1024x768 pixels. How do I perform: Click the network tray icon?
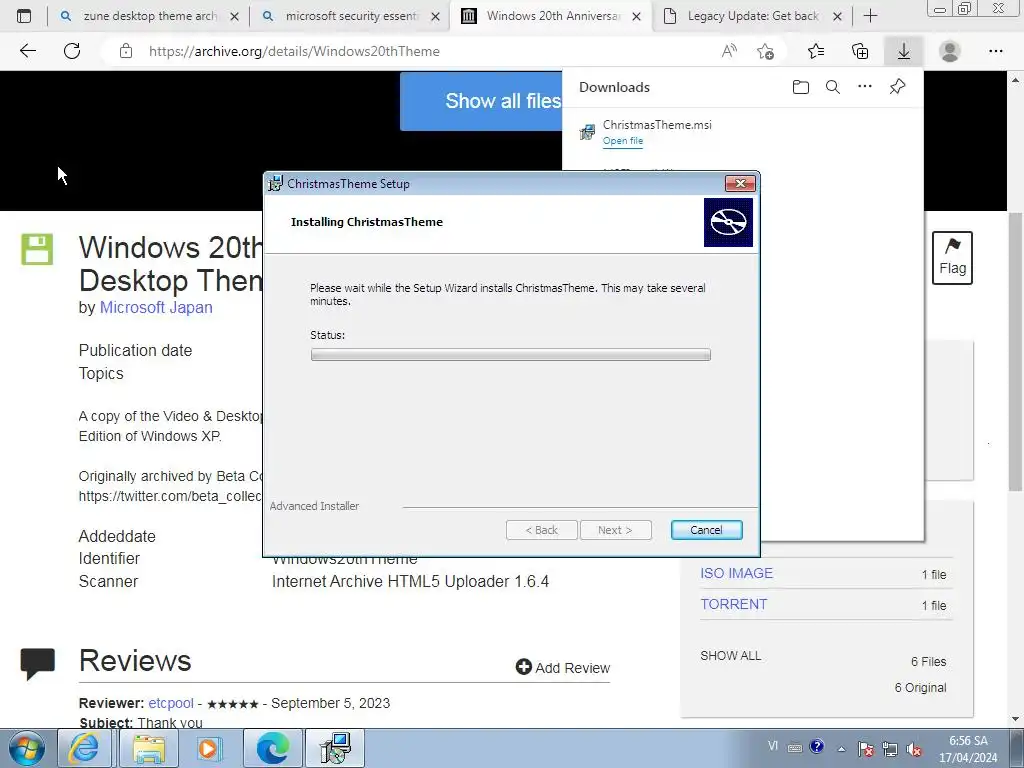[x=889, y=749]
